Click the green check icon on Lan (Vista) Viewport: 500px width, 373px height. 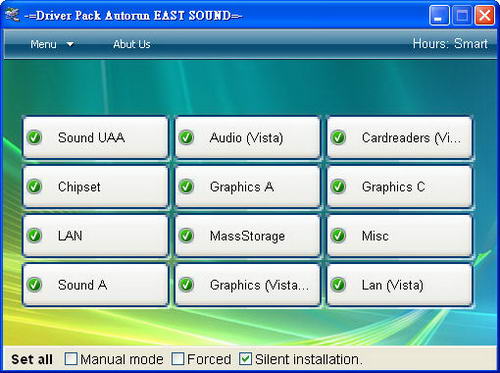pos(338,285)
